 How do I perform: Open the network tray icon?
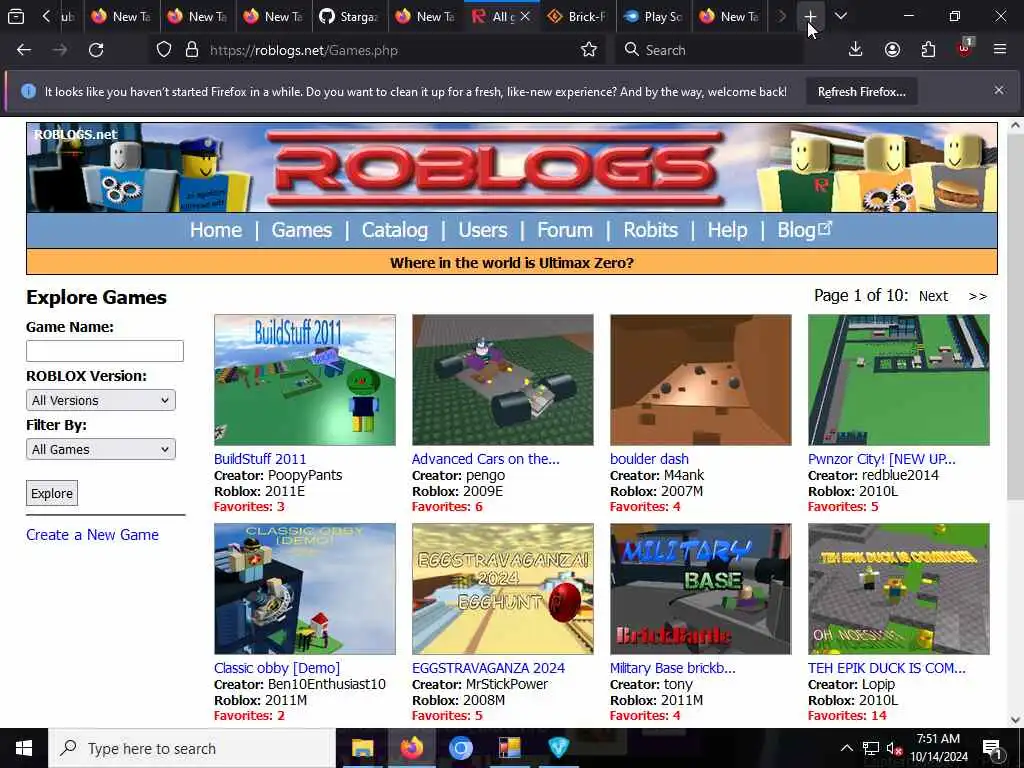pos(871,748)
